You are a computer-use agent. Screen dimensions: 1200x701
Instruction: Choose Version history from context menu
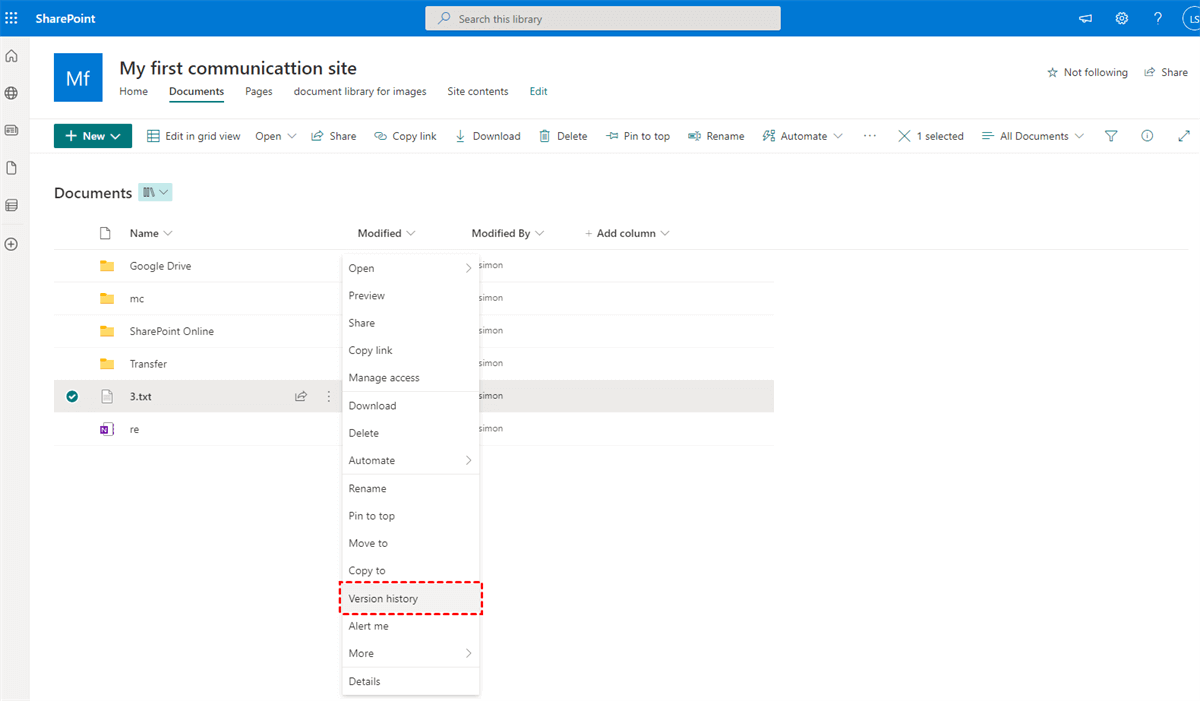coord(383,599)
